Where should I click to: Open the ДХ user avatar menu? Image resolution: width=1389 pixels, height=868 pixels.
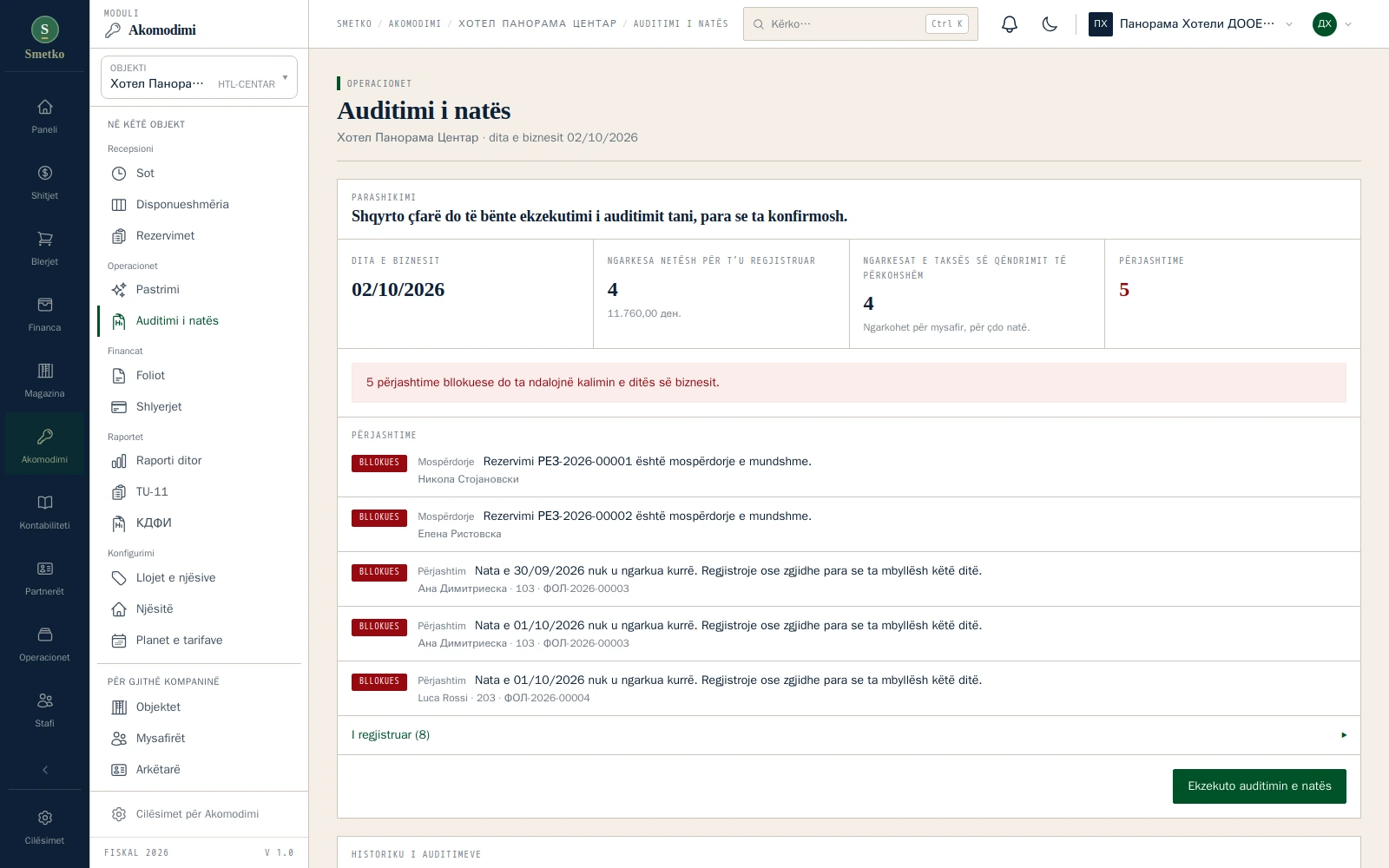pyautogui.click(x=1333, y=24)
